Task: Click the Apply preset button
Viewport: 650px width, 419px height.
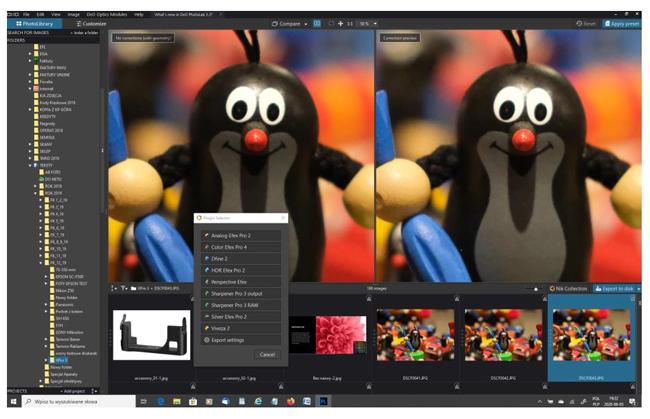Action: (622, 24)
